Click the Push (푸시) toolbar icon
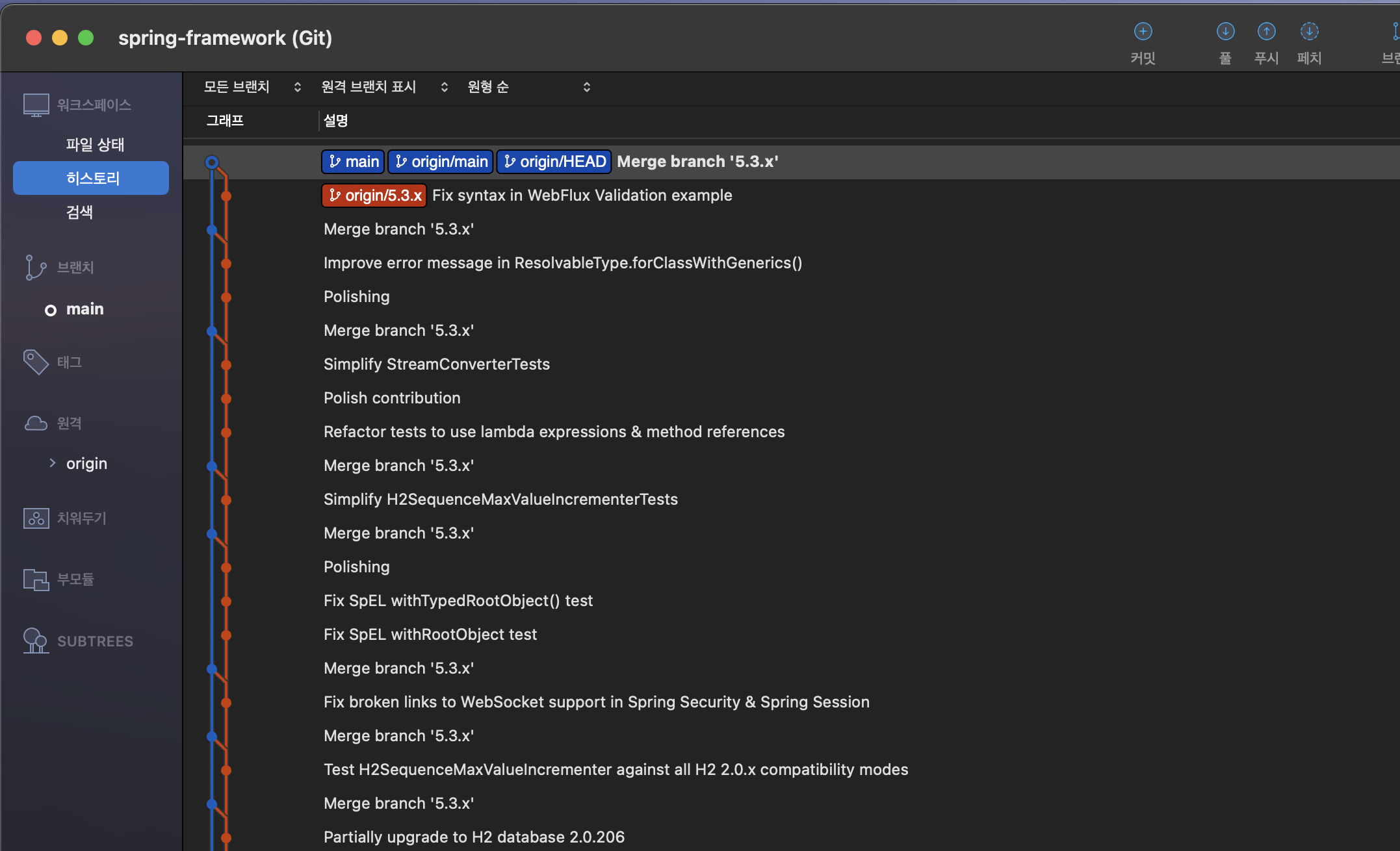Image resolution: width=1400 pixels, height=851 pixels. (x=1266, y=32)
